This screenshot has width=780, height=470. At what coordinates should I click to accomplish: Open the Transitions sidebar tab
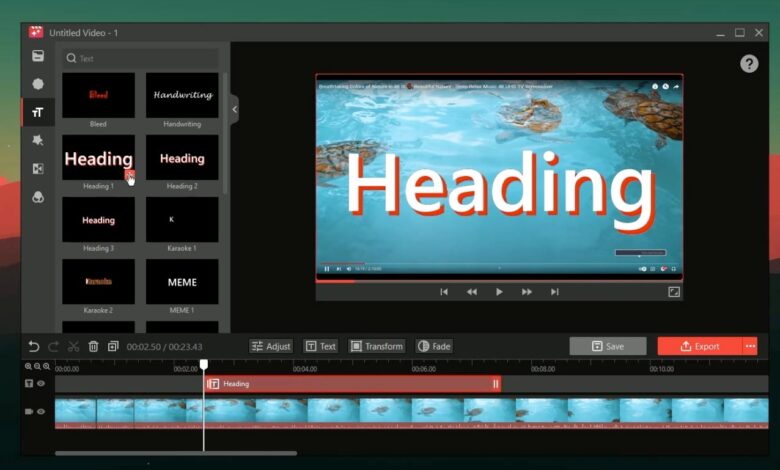click(38, 169)
